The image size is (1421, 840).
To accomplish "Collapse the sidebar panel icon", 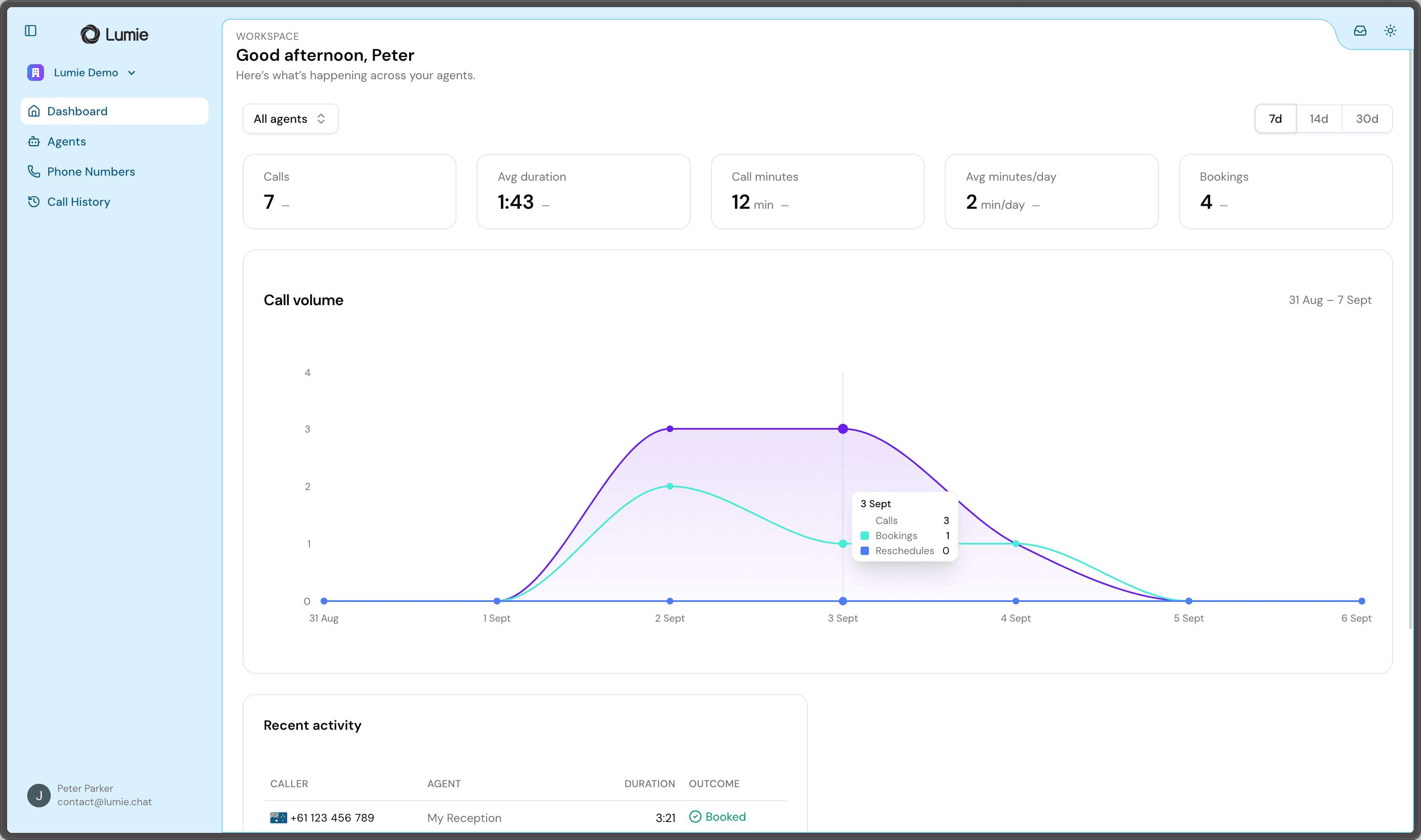I will [31, 31].
